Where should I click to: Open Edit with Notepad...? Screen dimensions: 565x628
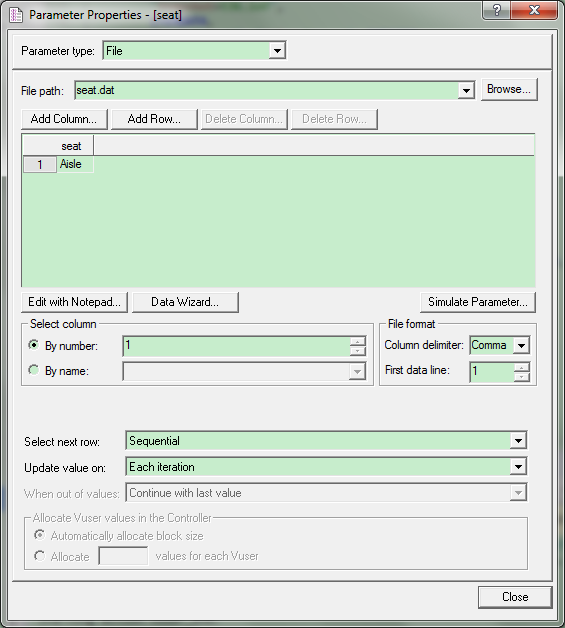[x=74, y=302]
